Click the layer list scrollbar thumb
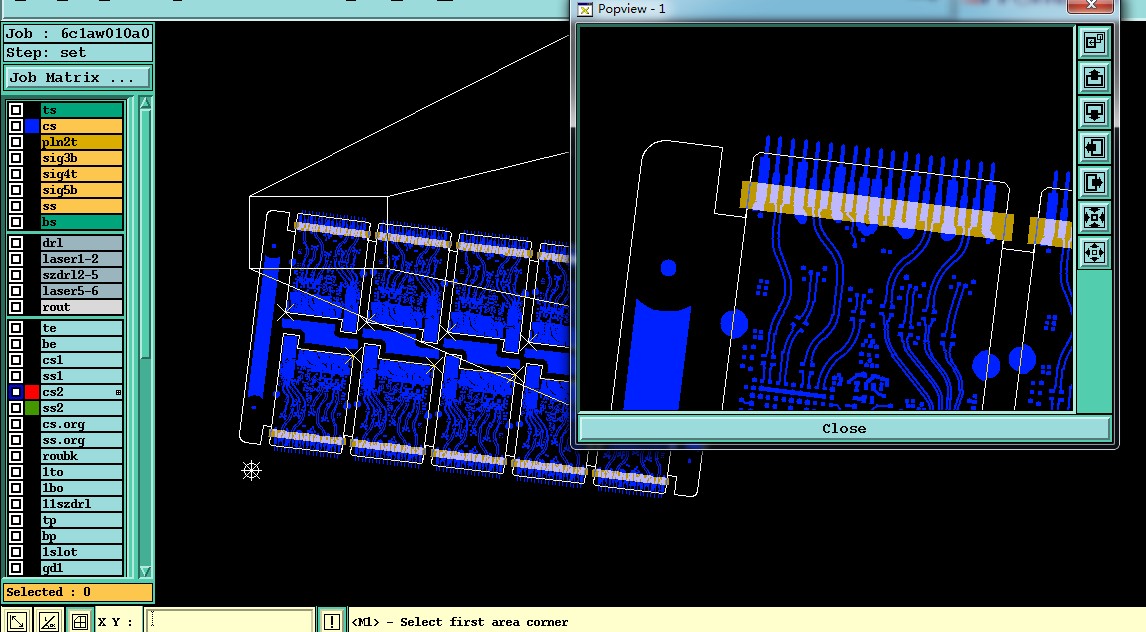Screen dimensions: 1146x632 click(x=145, y=234)
